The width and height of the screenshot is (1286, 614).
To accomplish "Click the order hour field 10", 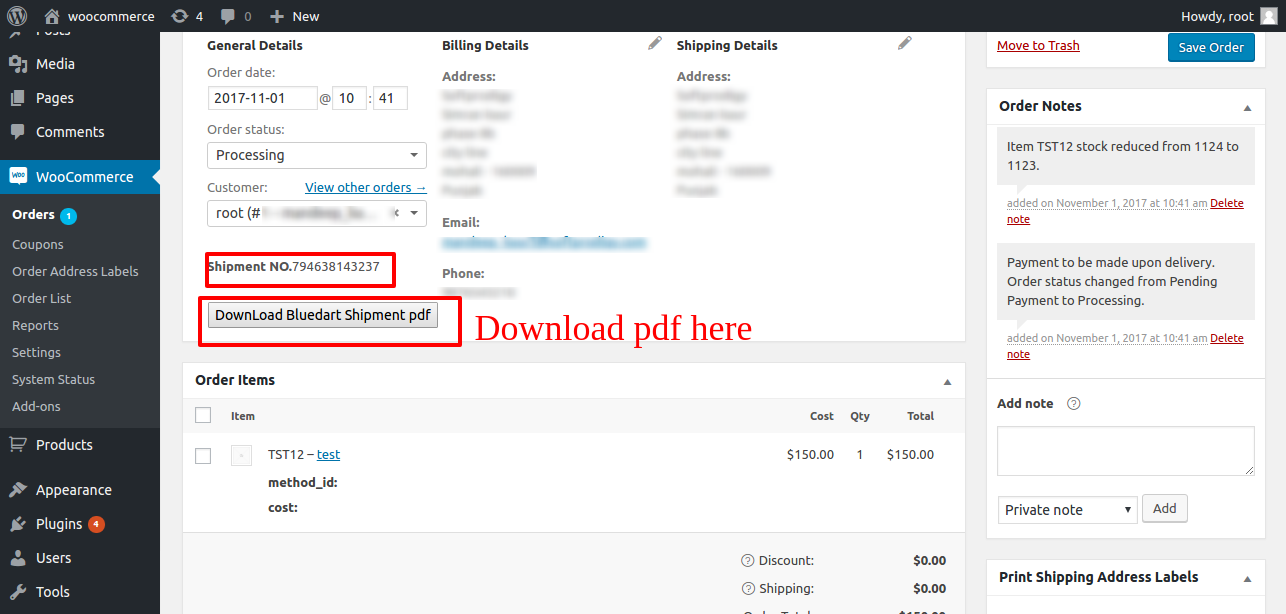I will coord(349,98).
